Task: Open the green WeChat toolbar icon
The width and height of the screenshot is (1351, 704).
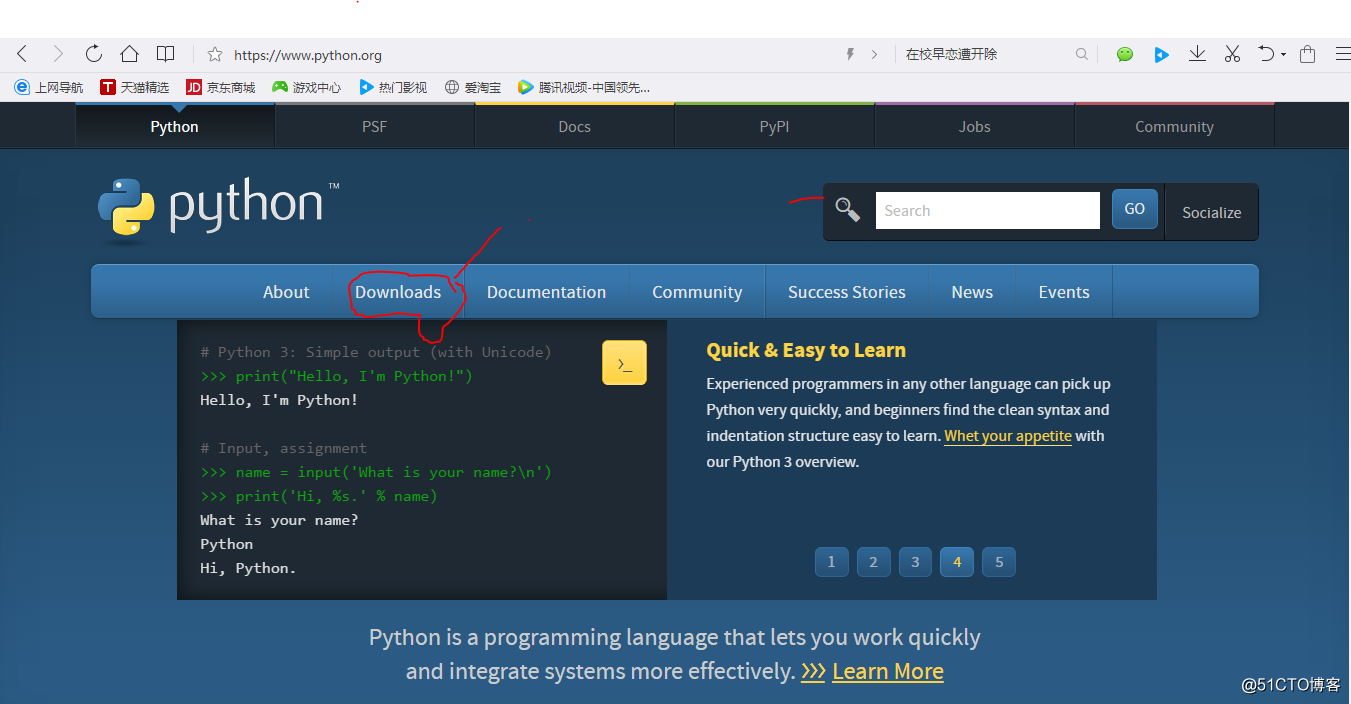Action: pyautogui.click(x=1125, y=54)
